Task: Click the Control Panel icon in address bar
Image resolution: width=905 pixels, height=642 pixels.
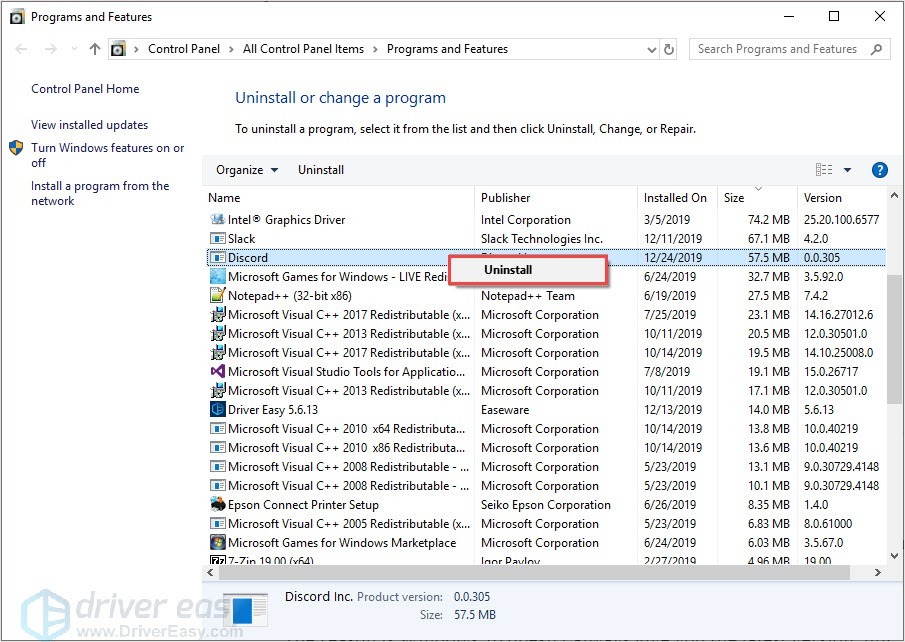Action: click(x=118, y=49)
